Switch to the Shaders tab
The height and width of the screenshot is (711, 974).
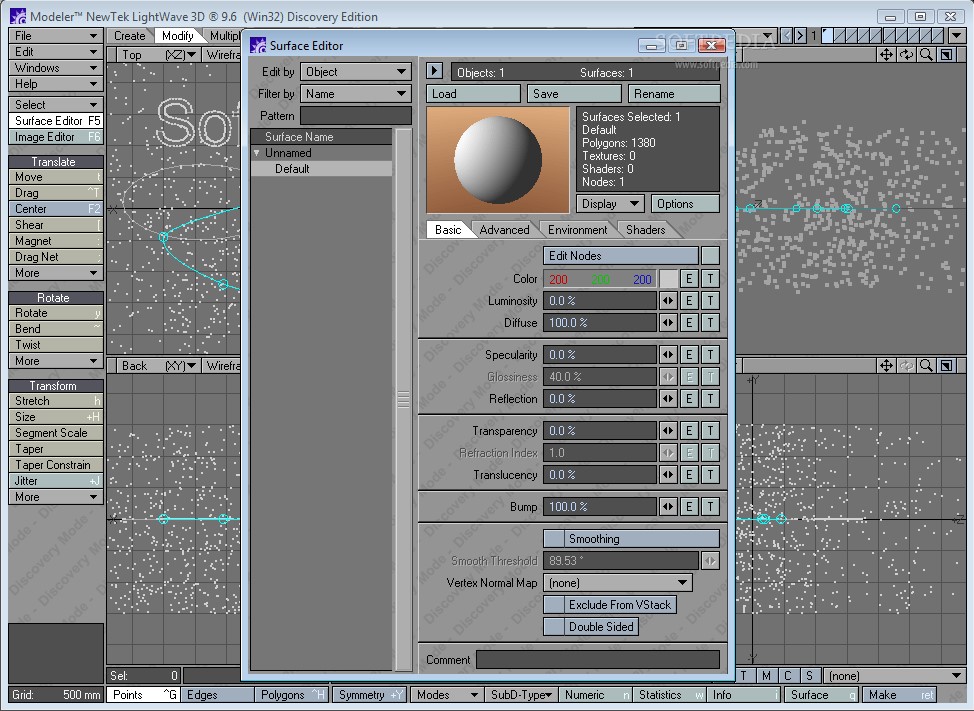(646, 229)
